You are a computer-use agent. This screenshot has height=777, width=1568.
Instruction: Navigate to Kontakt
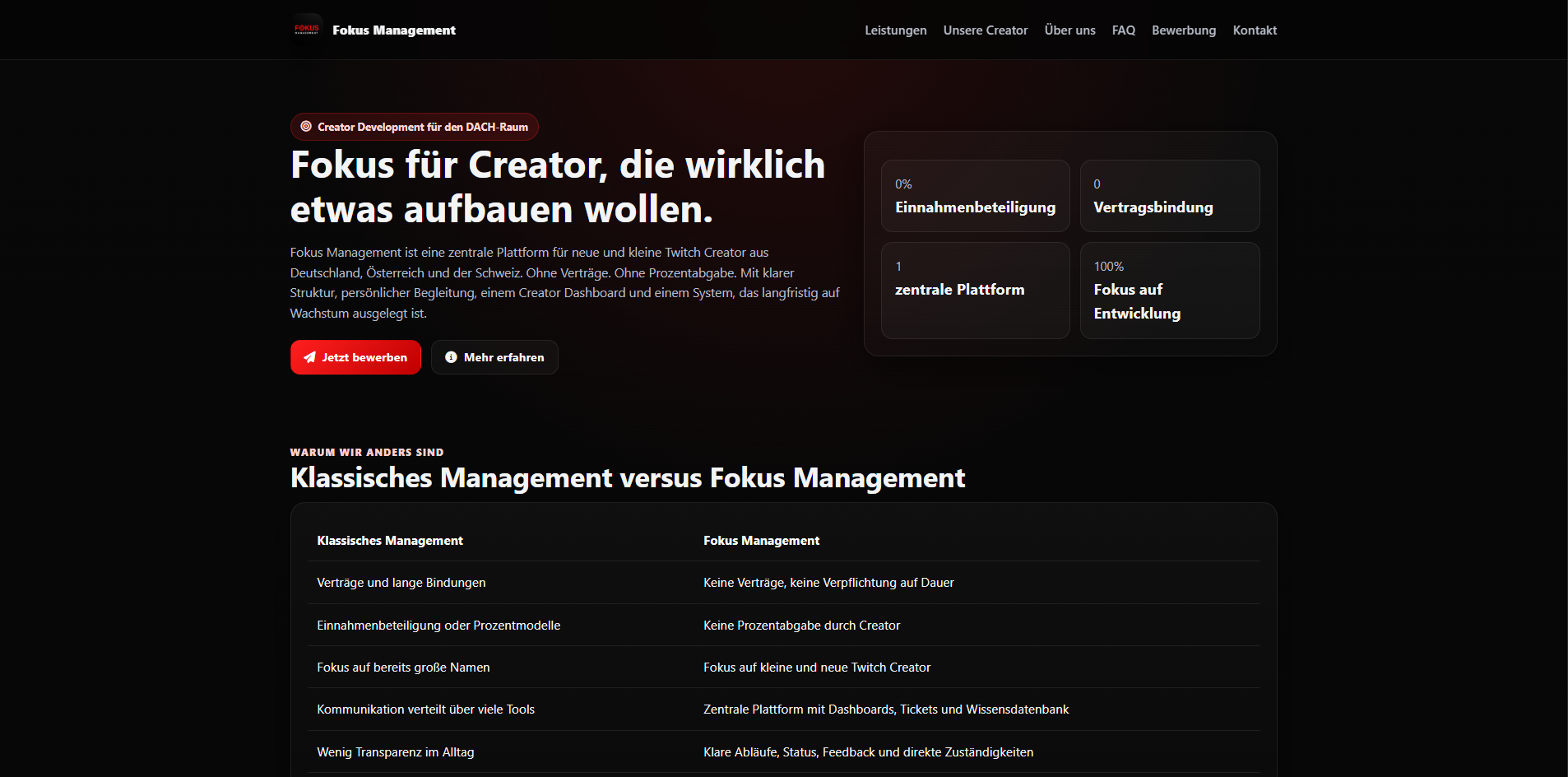coord(1255,30)
